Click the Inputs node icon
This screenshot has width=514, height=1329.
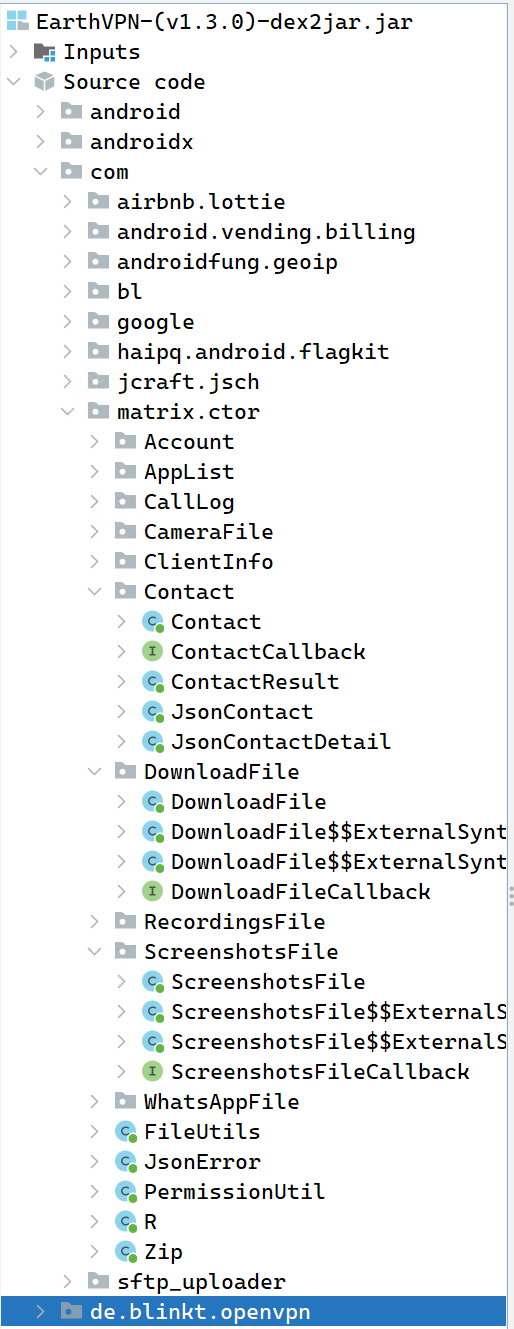[45, 52]
